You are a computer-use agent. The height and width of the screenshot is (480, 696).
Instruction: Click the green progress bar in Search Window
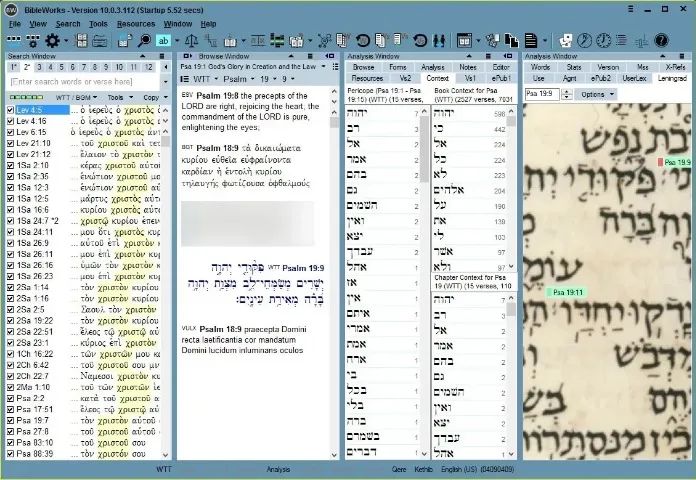[27, 97]
